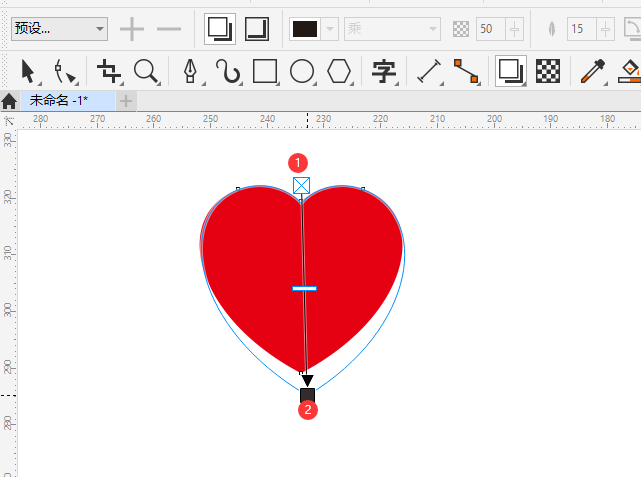This screenshot has height=477, width=641.
Task: Click the opacity slider button beside 50
Action: (514, 29)
